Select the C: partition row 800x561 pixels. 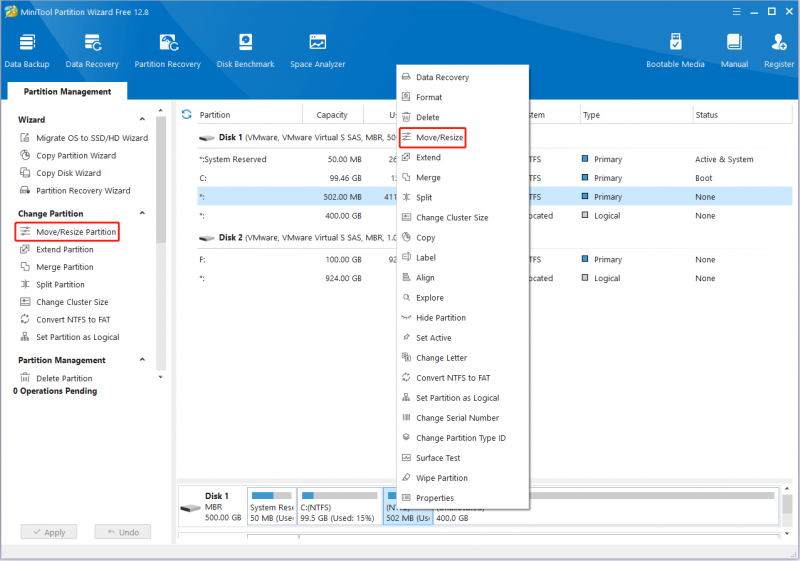click(494, 178)
